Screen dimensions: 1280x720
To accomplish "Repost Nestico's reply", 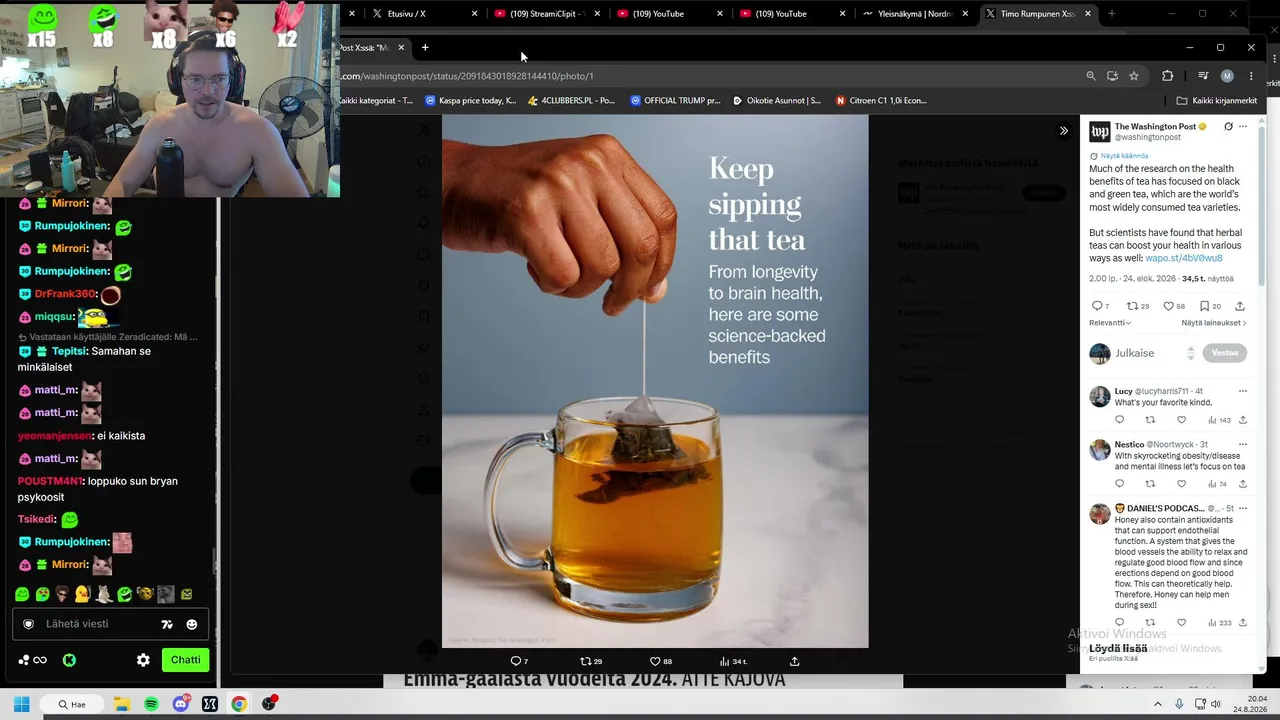I will coord(1150,484).
